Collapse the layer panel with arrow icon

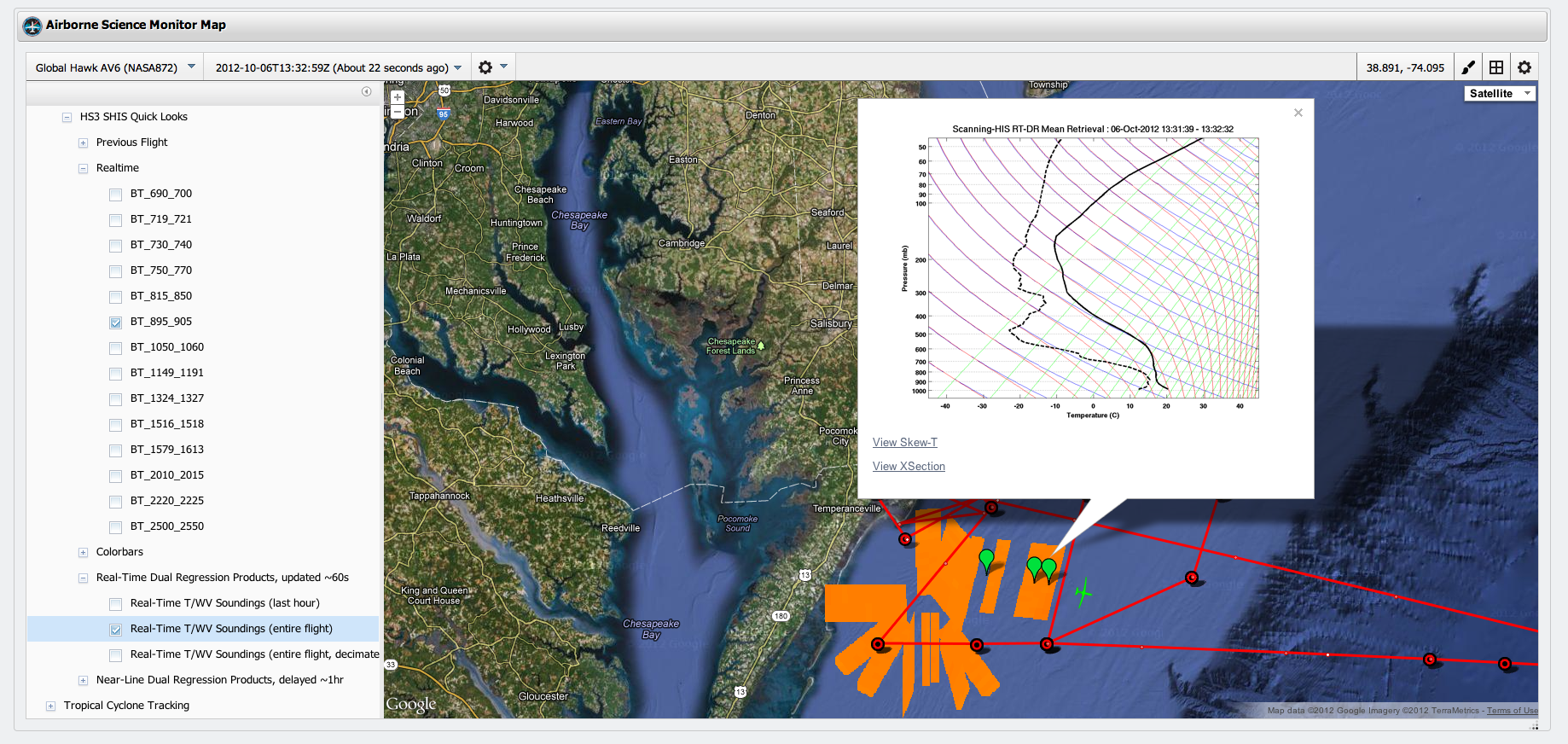click(366, 91)
